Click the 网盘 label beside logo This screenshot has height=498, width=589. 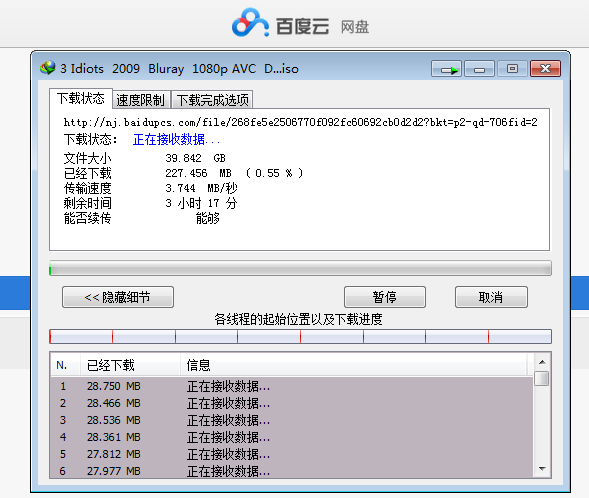pos(355,27)
